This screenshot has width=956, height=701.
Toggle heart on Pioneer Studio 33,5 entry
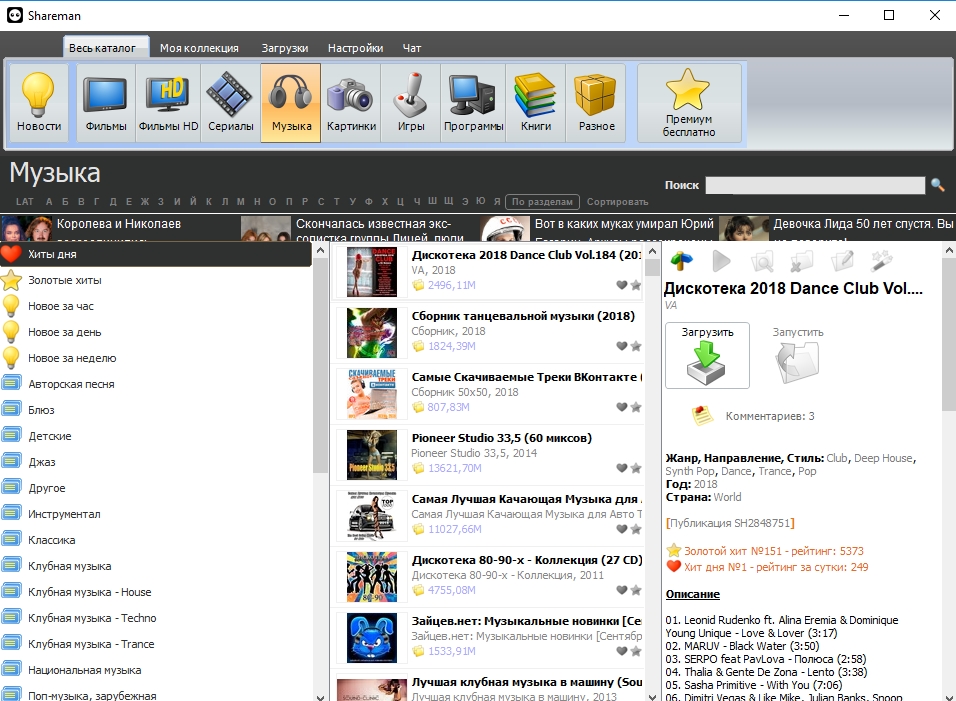621,468
